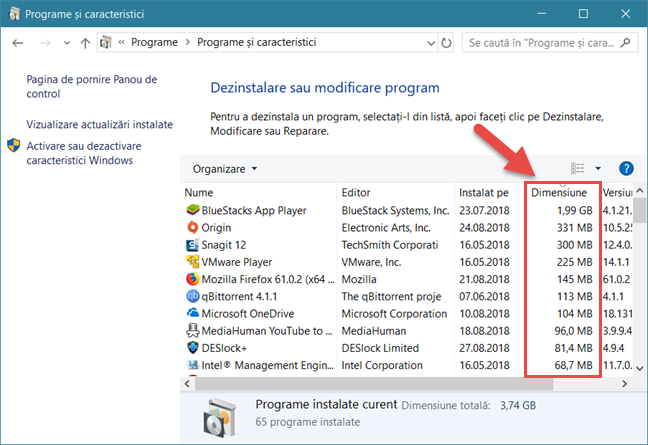Sort by the Versiune column header
Image resolution: width=648 pixels, height=445 pixels.
[617, 193]
